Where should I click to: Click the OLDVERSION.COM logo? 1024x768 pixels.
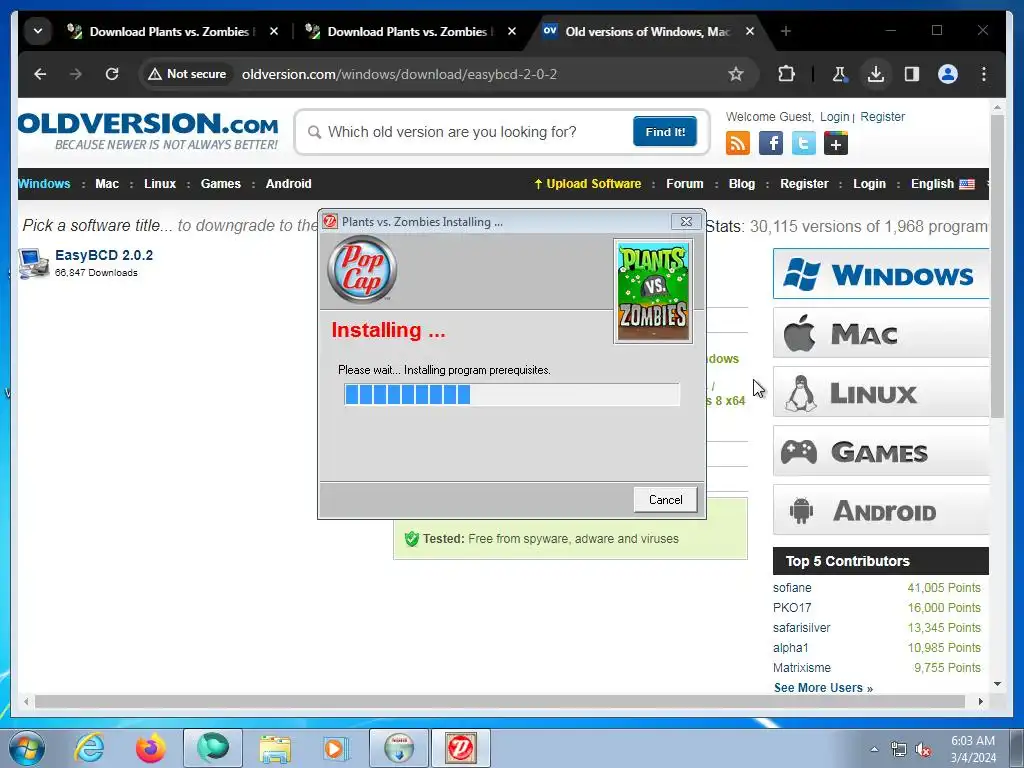[148, 131]
